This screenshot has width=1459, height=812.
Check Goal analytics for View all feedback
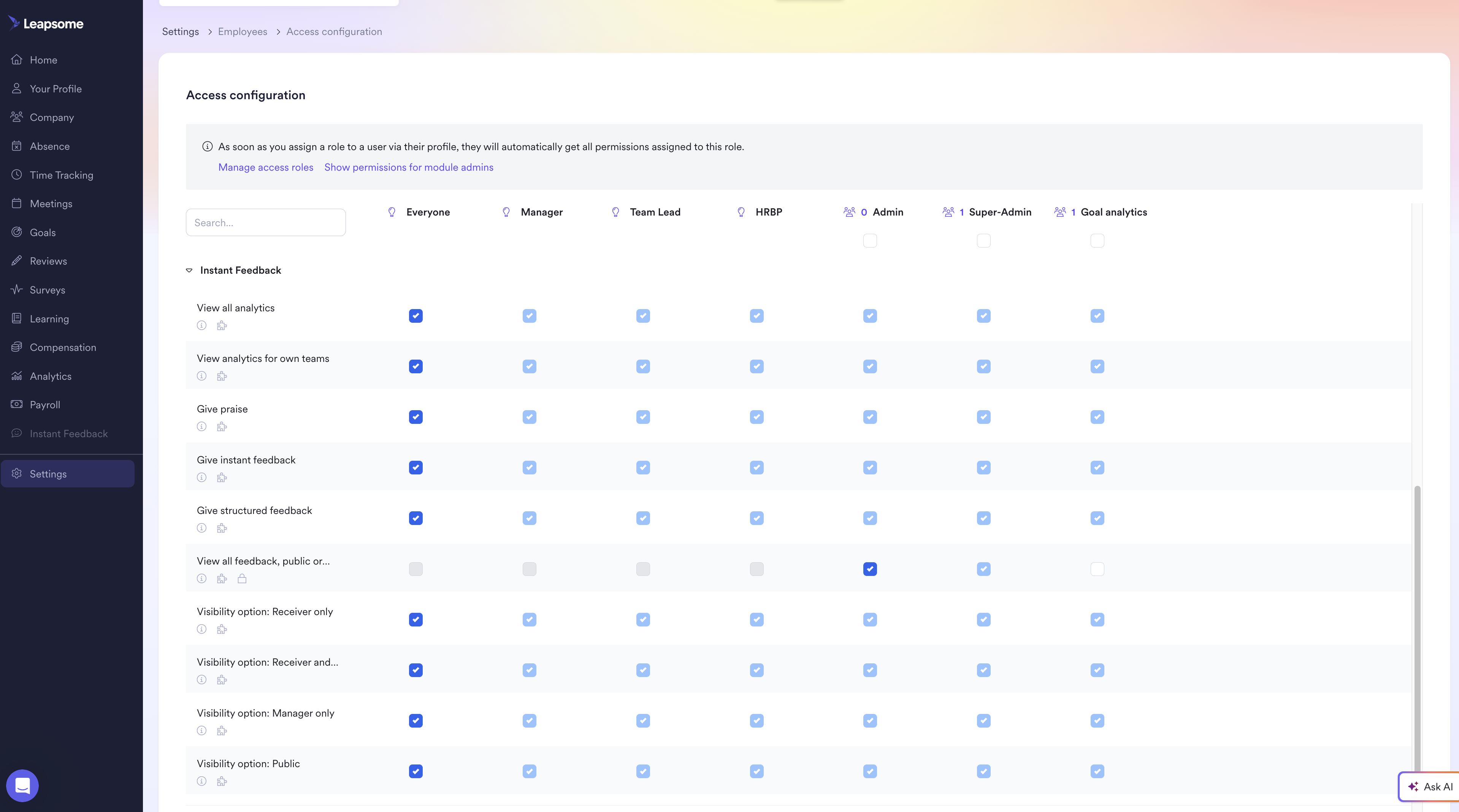[1097, 569]
